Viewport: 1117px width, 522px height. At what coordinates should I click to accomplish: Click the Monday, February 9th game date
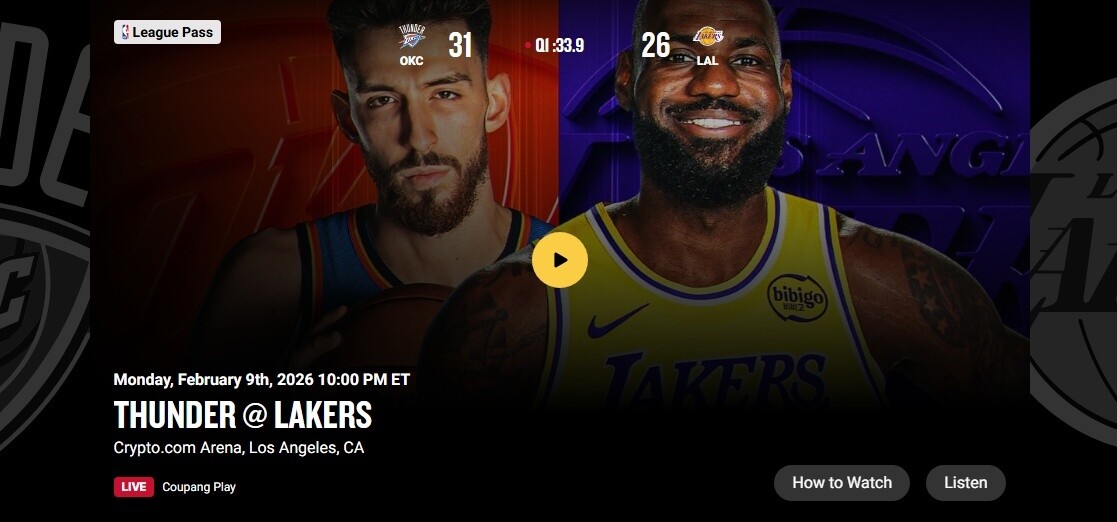tap(261, 380)
